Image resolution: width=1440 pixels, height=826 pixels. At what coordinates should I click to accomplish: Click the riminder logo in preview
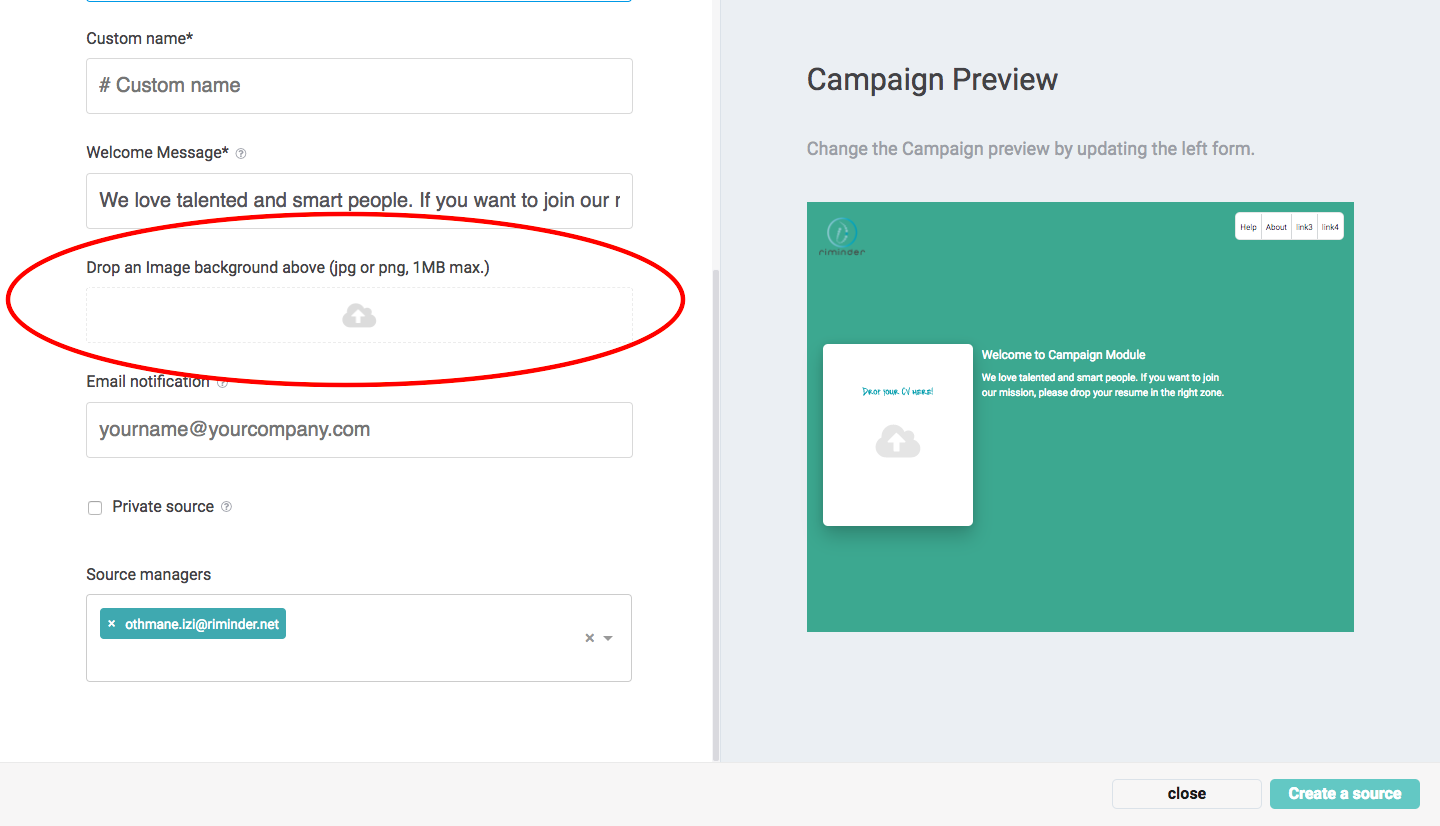coord(842,236)
